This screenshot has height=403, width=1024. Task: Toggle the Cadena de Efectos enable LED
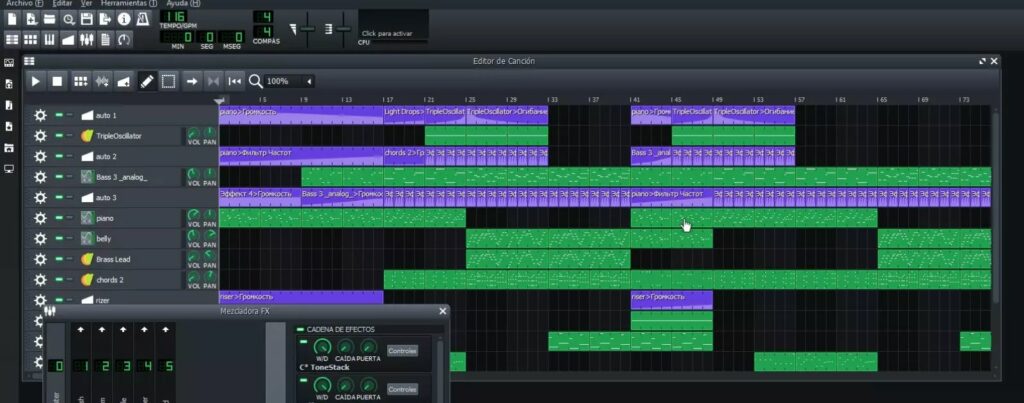[300, 329]
